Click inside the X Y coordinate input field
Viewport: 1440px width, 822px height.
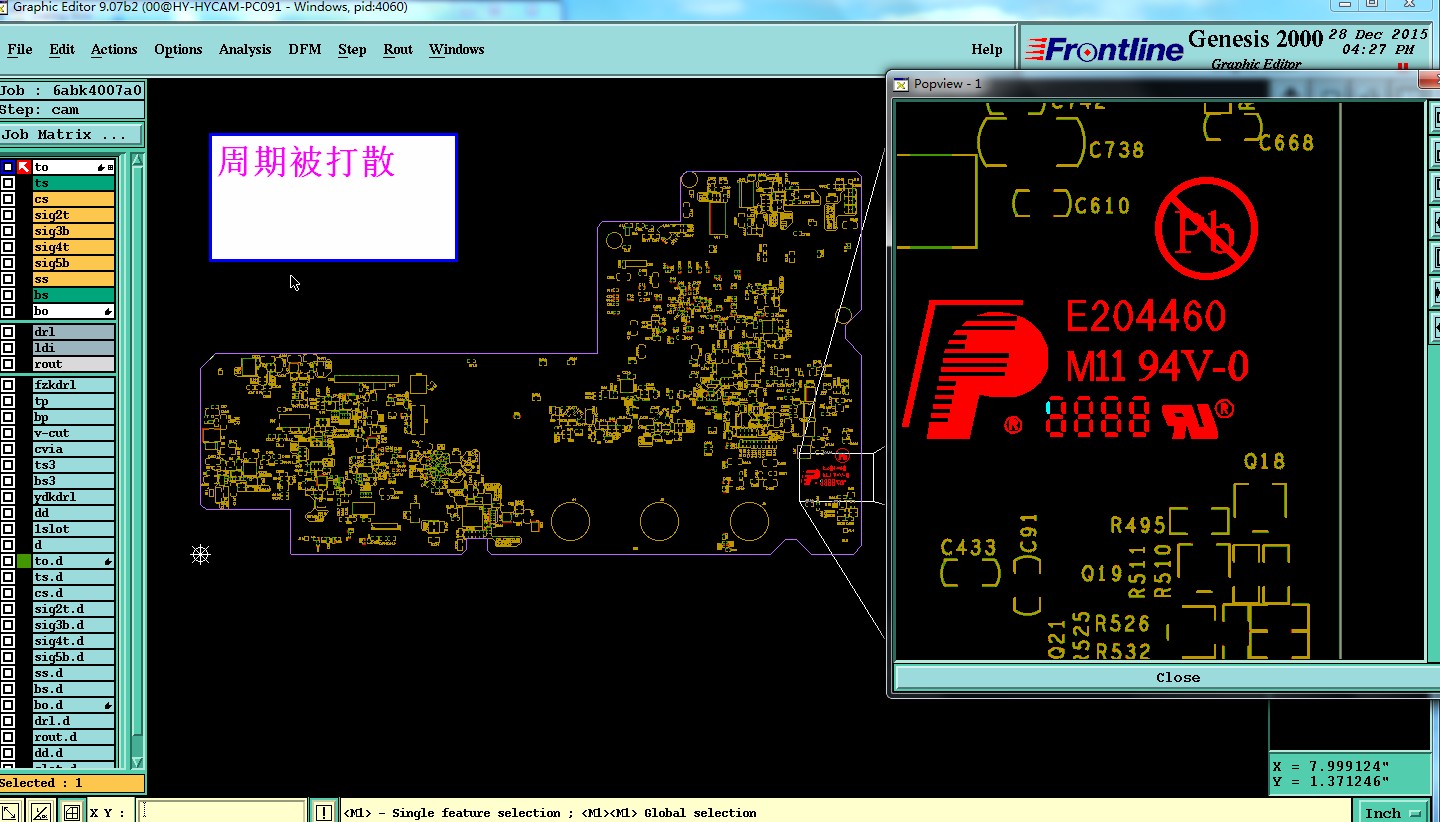click(221, 812)
